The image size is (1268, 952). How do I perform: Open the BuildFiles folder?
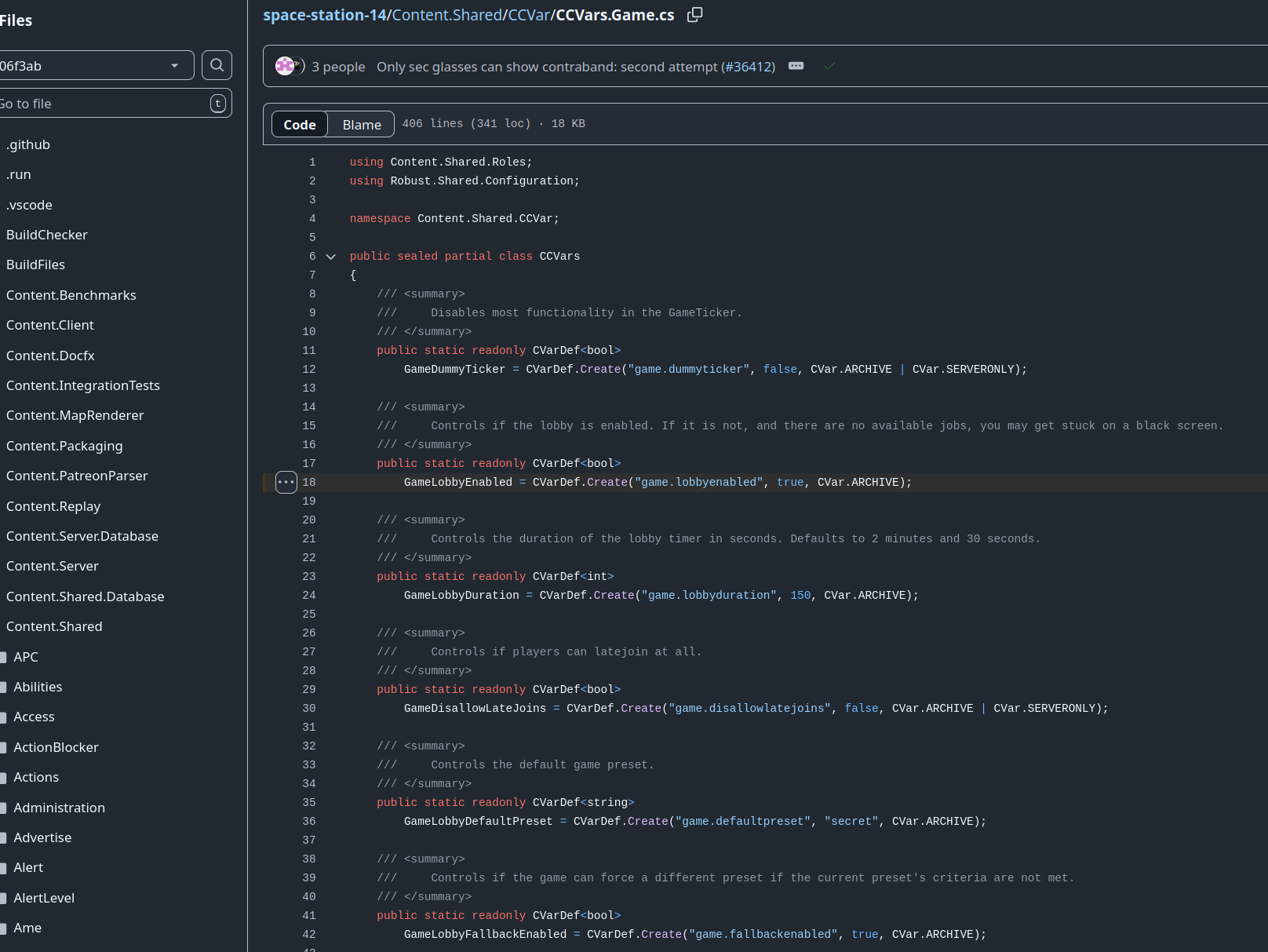[35, 264]
